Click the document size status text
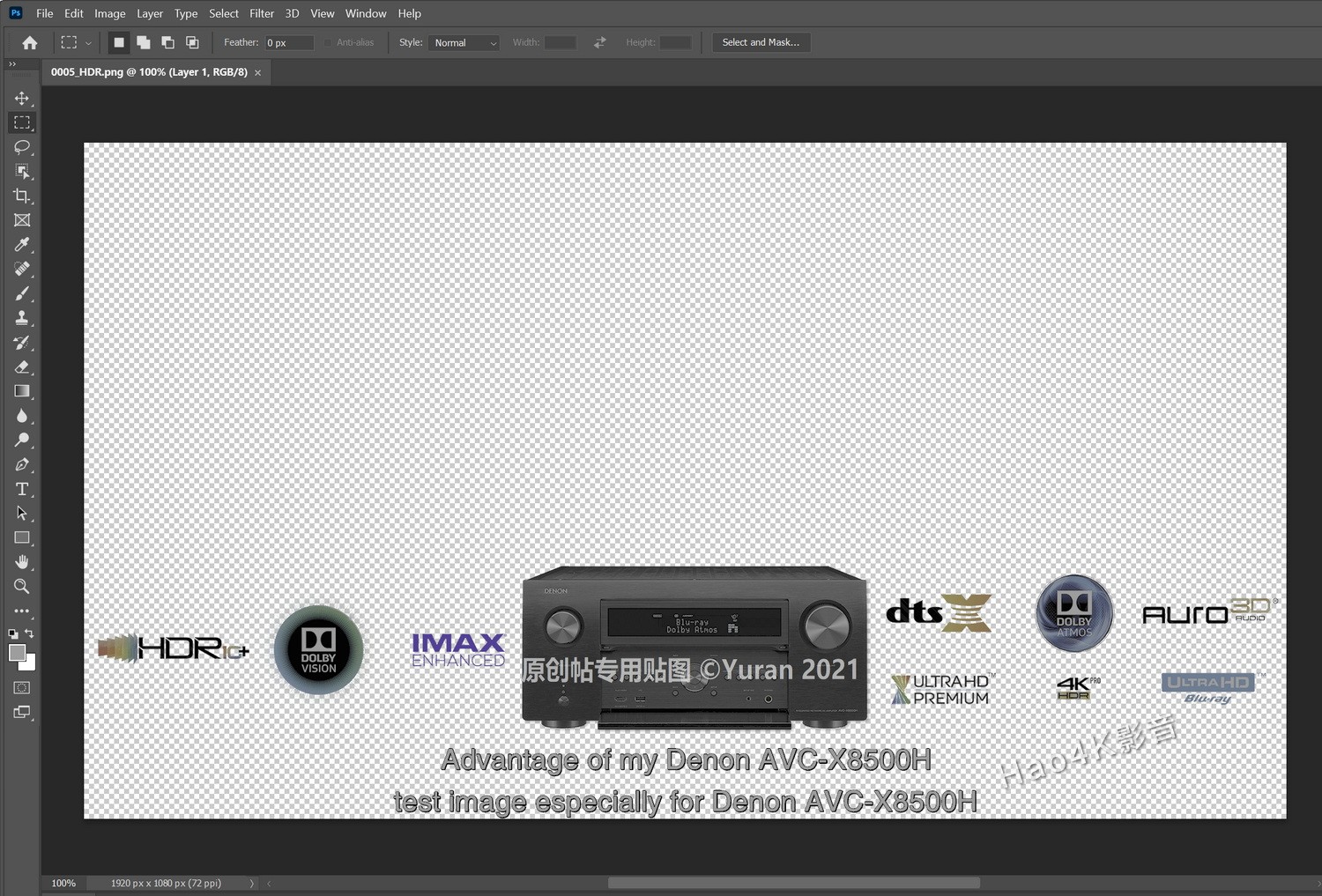Screen dimensions: 1322x896 tap(166, 883)
